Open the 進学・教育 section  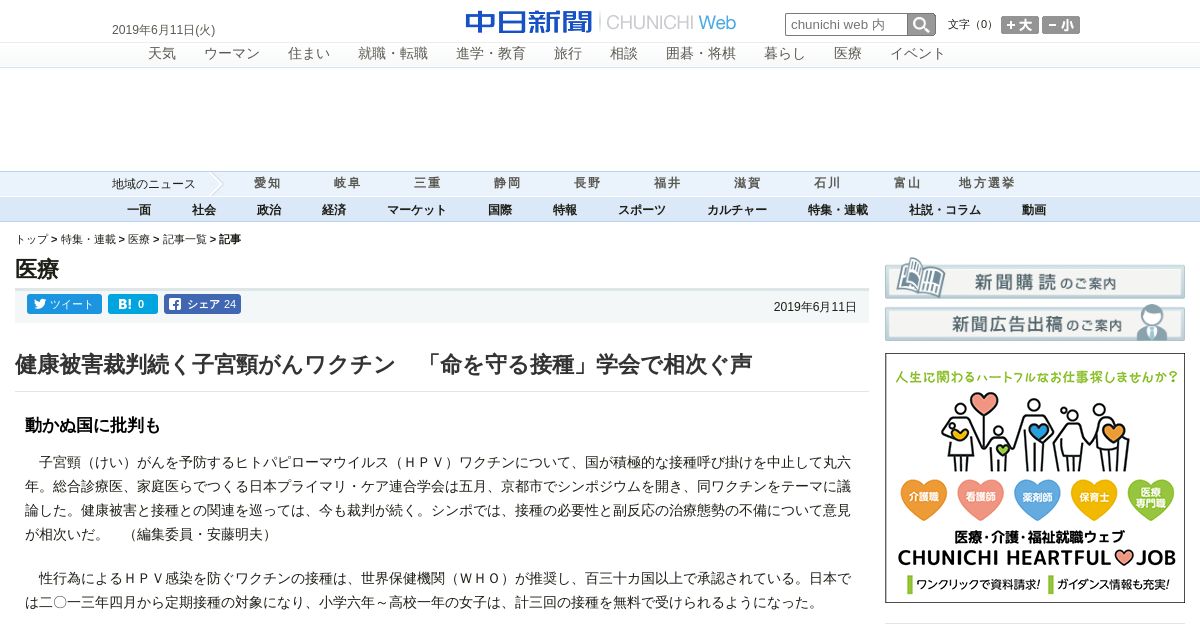(x=491, y=54)
